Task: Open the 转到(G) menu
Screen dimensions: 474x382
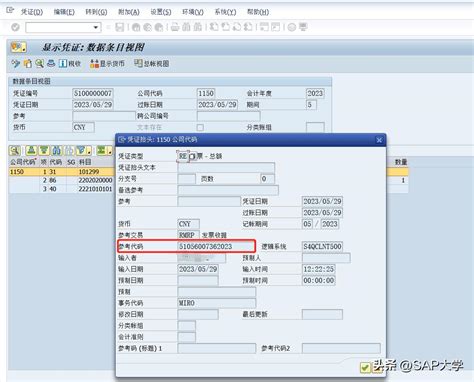Action: (96, 12)
